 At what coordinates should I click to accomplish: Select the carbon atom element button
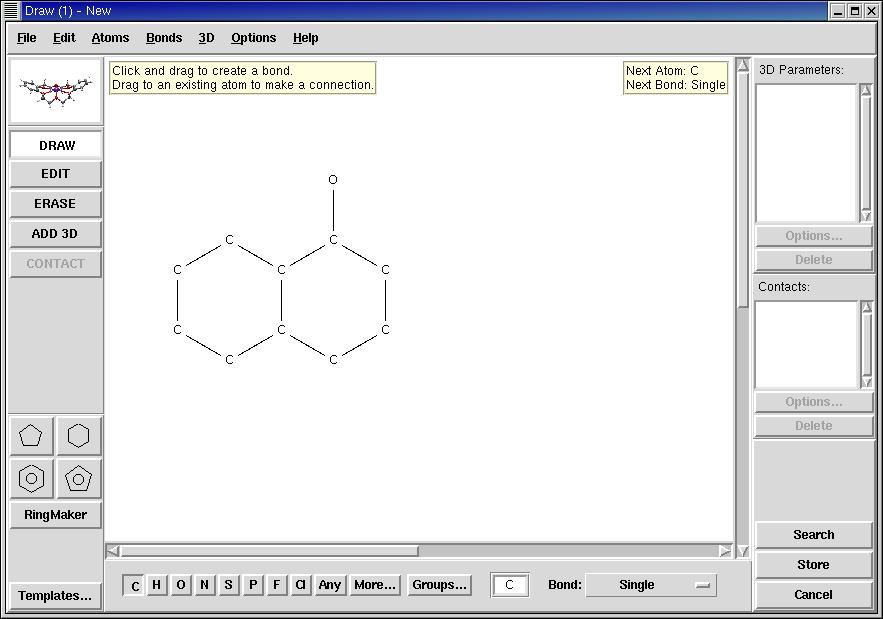pos(135,586)
